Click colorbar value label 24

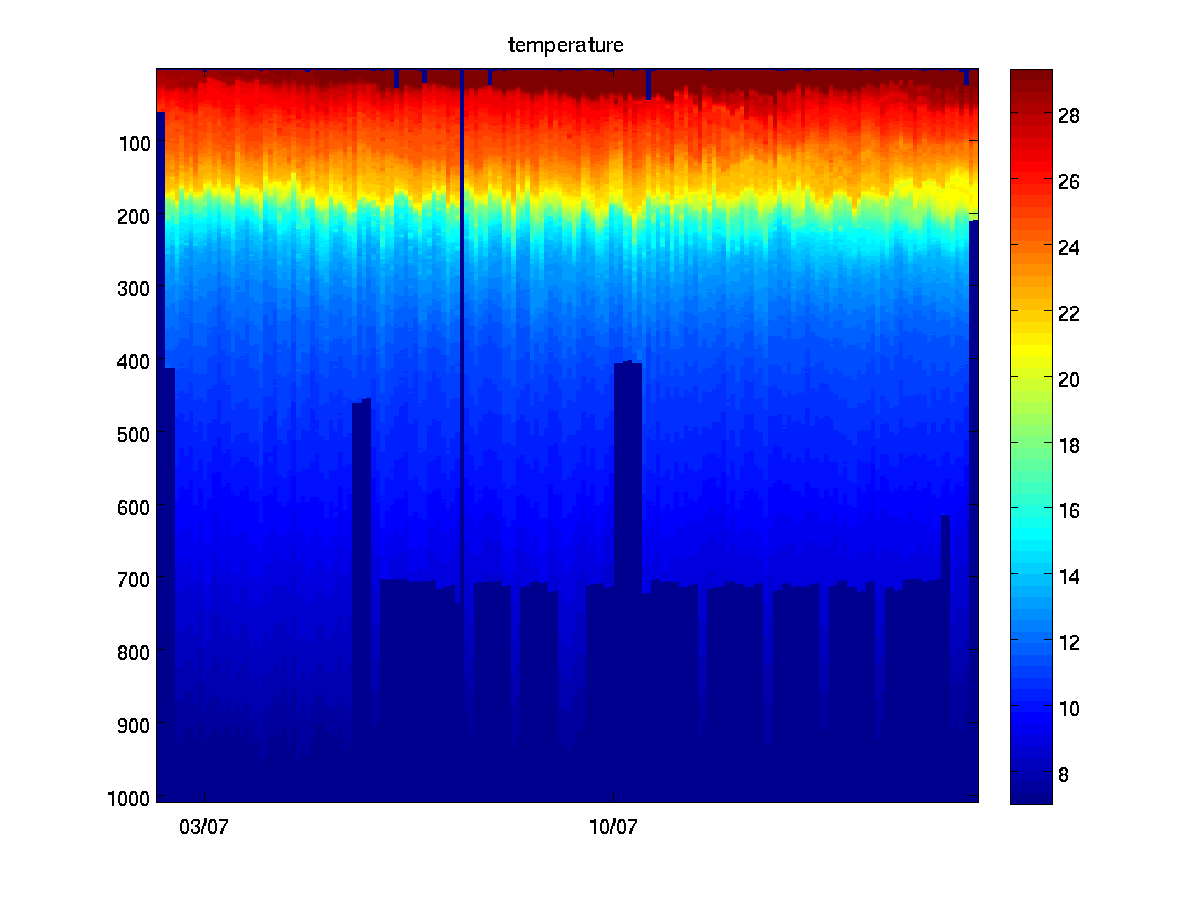tap(1070, 247)
